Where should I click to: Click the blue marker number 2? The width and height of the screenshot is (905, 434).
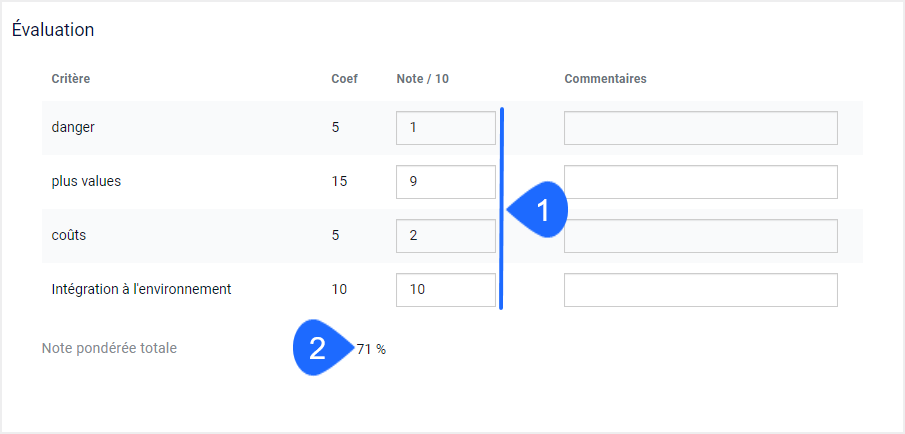click(322, 349)
